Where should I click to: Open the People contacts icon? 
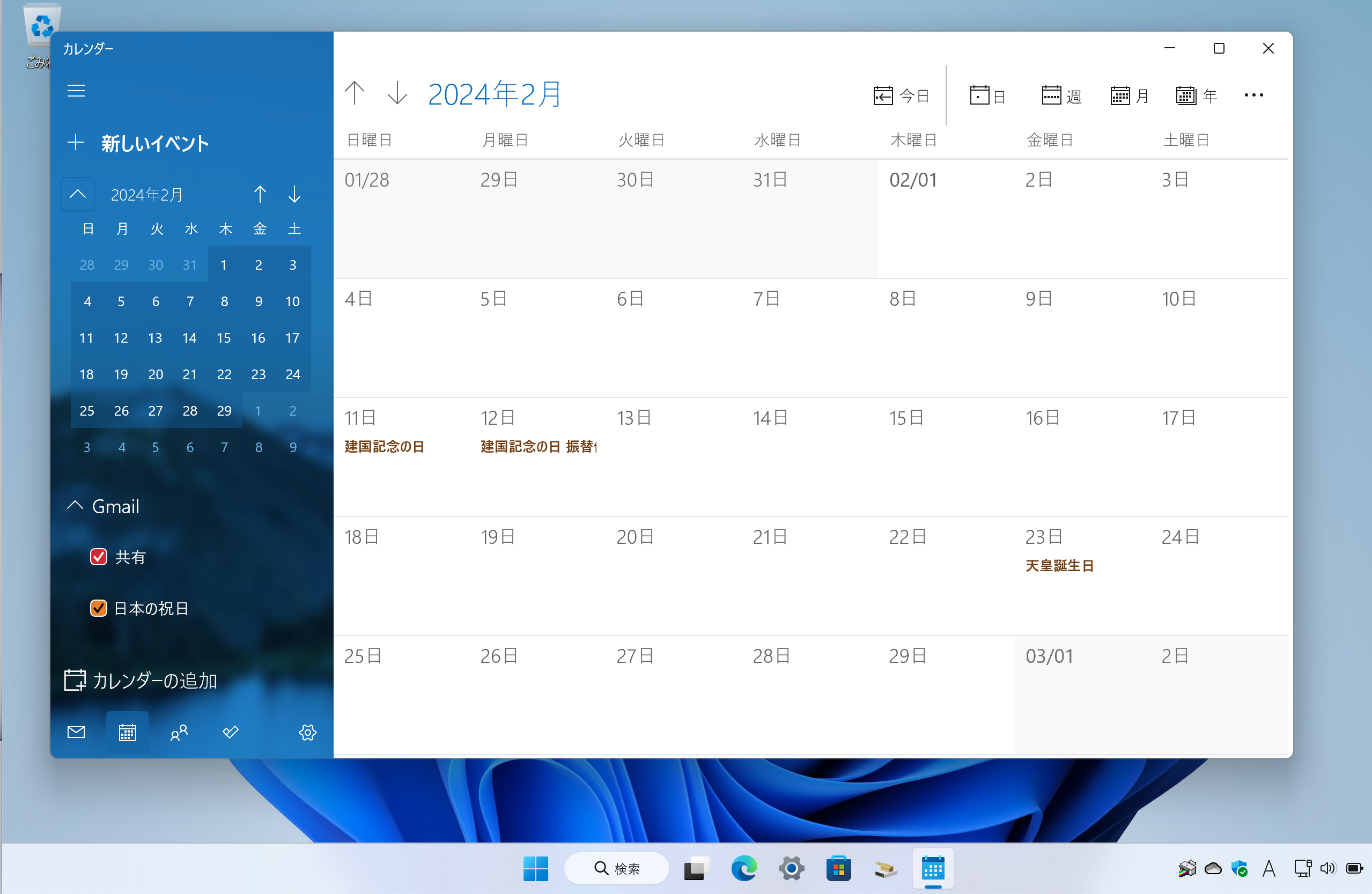[179, 732]
